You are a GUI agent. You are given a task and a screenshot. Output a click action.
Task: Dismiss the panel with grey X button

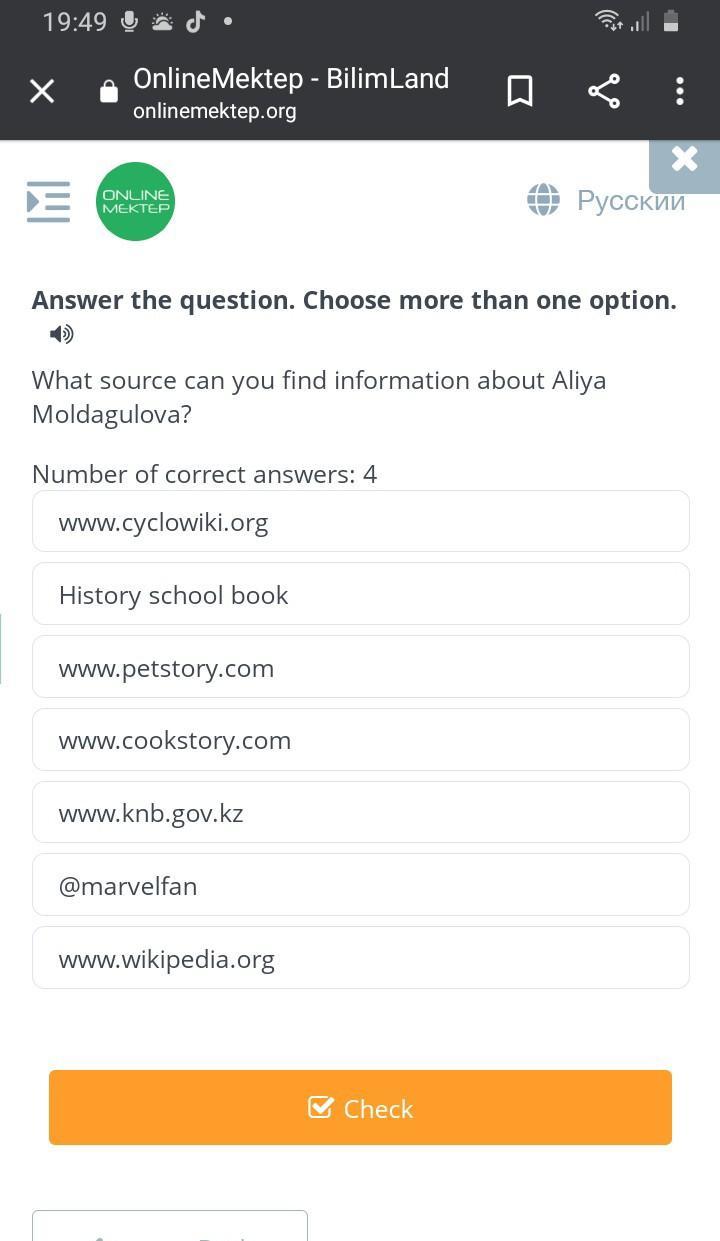click(x=685, y=160)
